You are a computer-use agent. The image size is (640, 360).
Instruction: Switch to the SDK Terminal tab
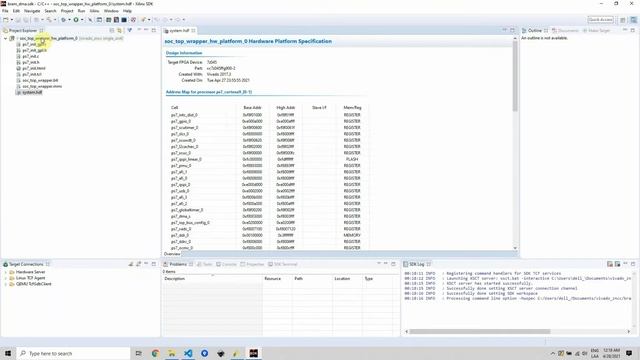[x=283, y=264]
